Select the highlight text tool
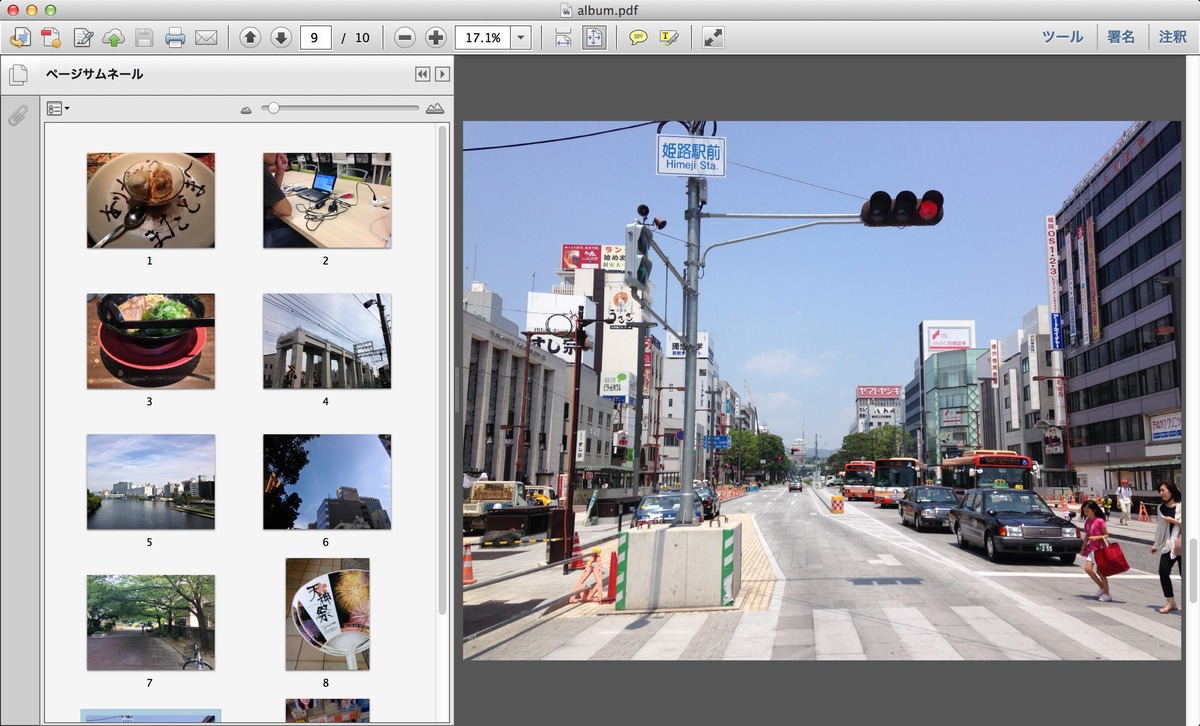Viewport: 1200px width, 726px height. coord(669,38)
